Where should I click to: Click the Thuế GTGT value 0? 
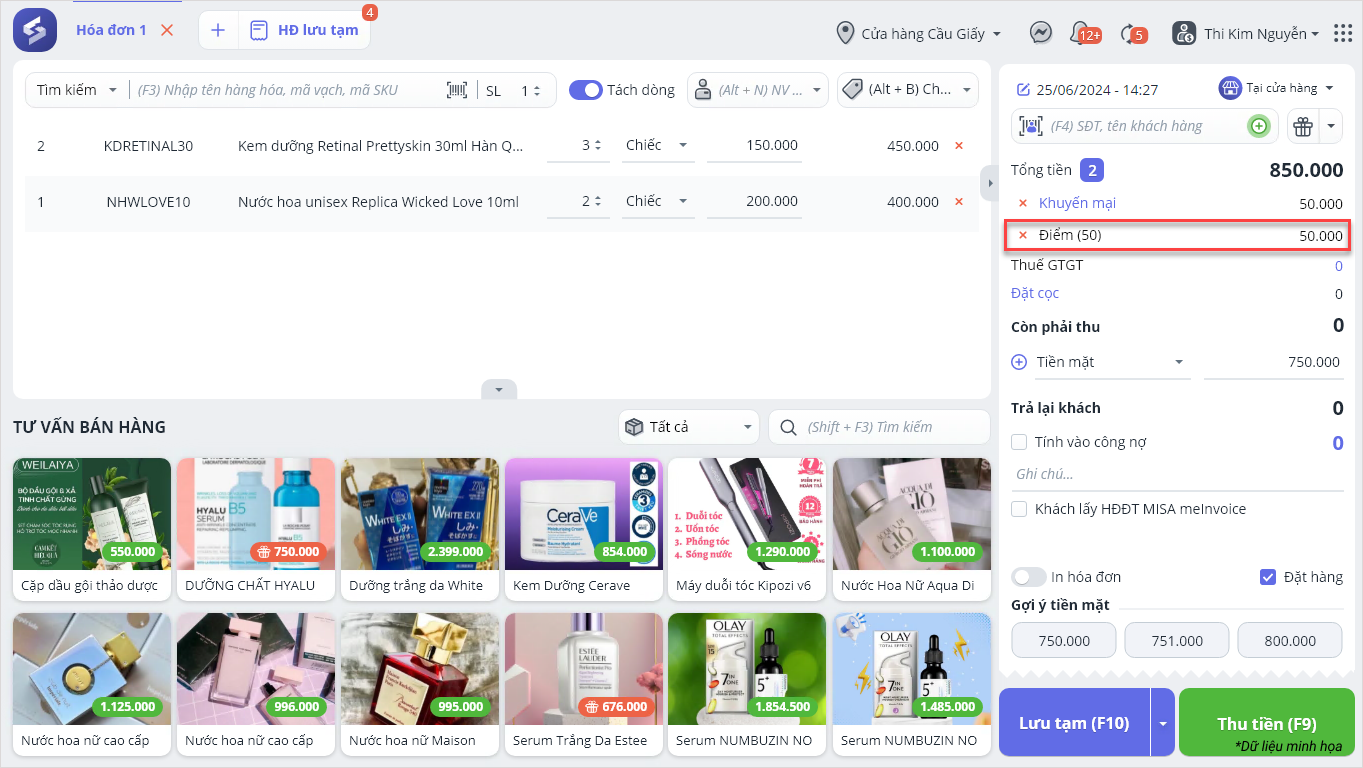[x=1339, y=266]
